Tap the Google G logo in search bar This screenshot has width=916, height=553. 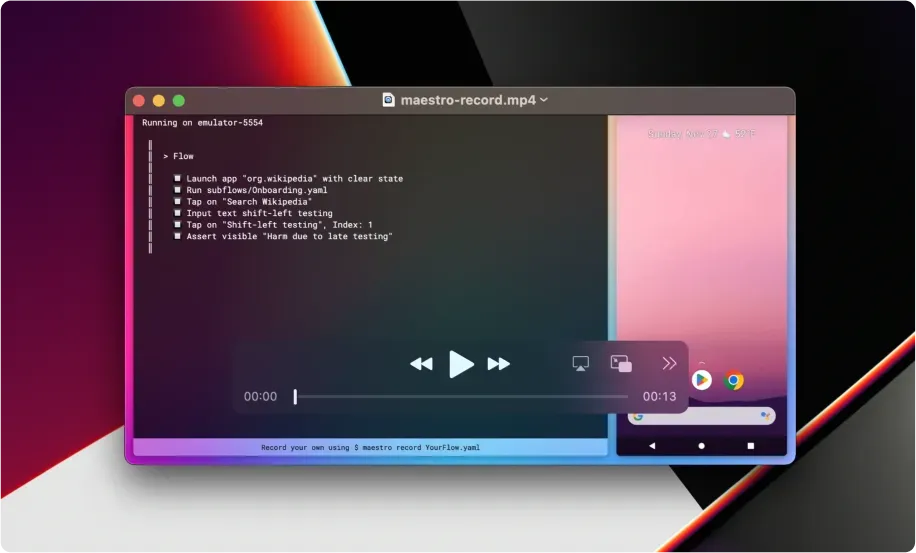coord(638,416)
